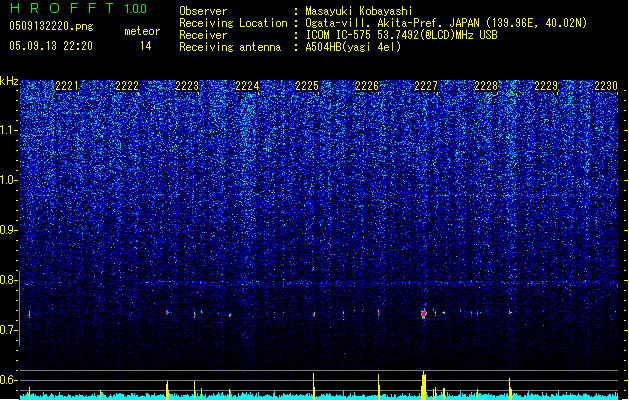Click the "Receiving Location" label
This screenshot has height=400, width=629.
(233, 23)
